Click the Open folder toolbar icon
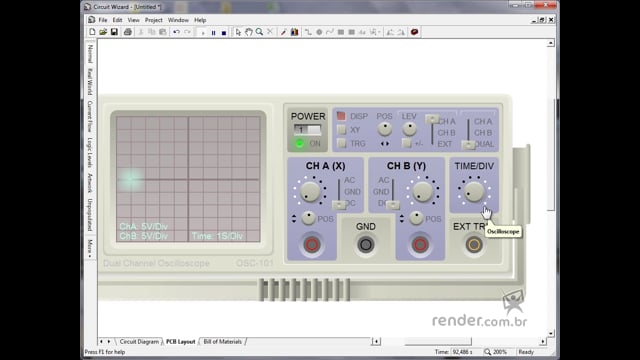Image resolution: width=640 pixels, height=360 pixels. click(x=103, y=32)
